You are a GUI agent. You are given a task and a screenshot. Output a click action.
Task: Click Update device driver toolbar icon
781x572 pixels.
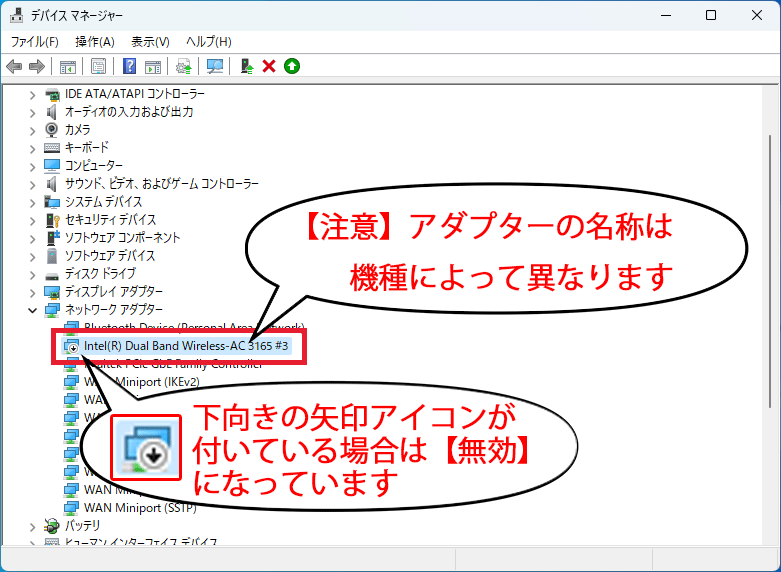[246, 66]
